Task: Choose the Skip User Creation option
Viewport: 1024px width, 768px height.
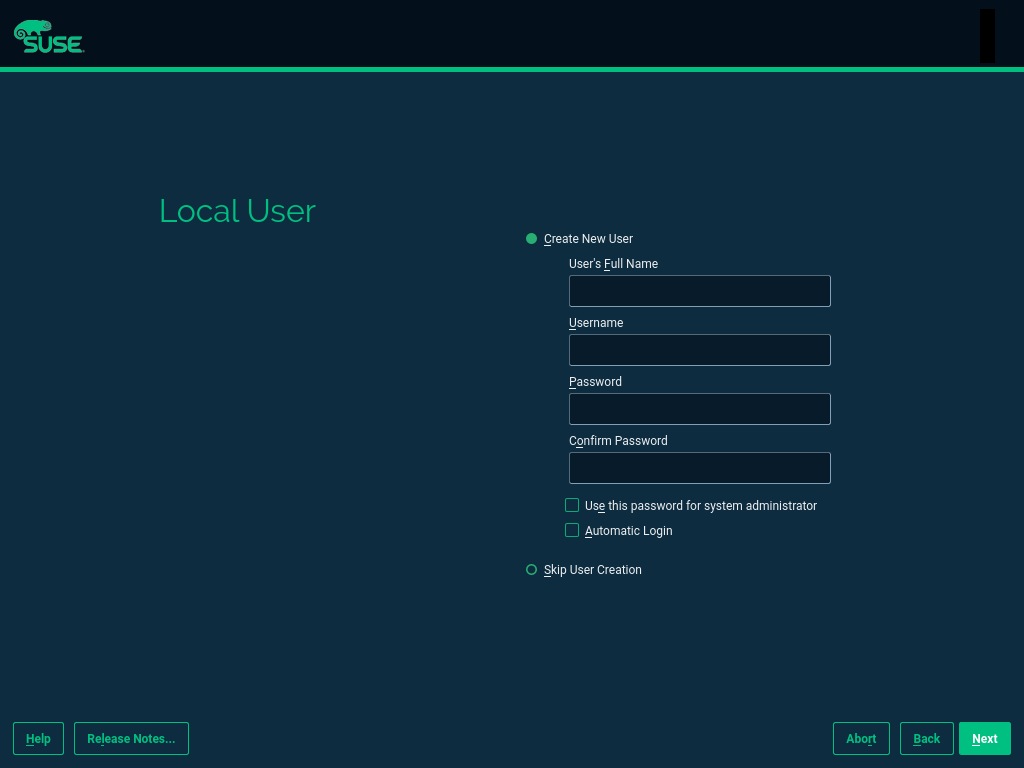Action: click(532, 570)
